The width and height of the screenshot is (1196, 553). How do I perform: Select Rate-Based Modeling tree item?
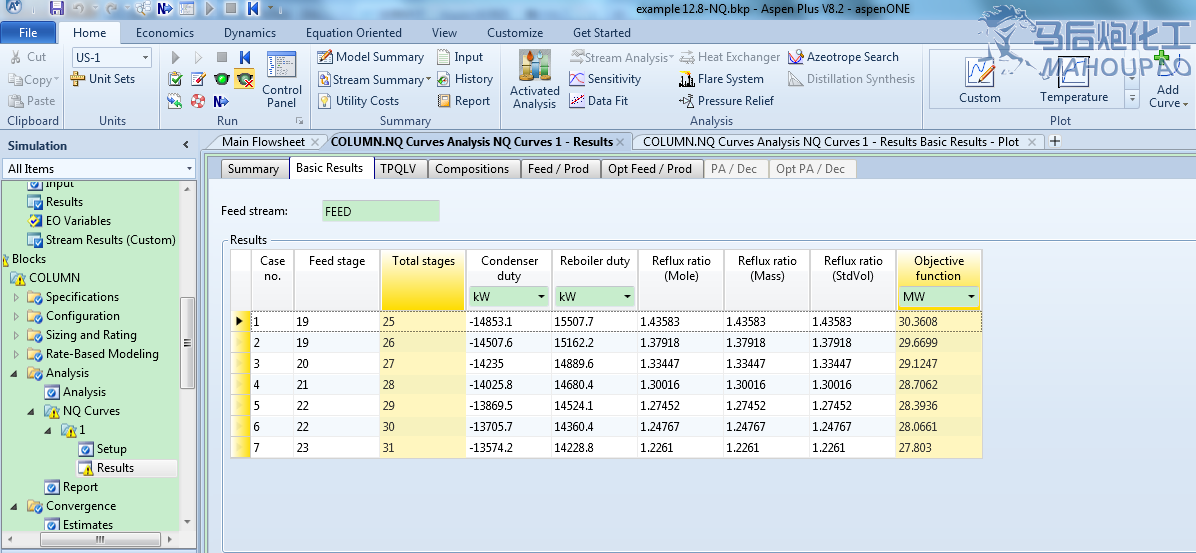coord(102,354)
